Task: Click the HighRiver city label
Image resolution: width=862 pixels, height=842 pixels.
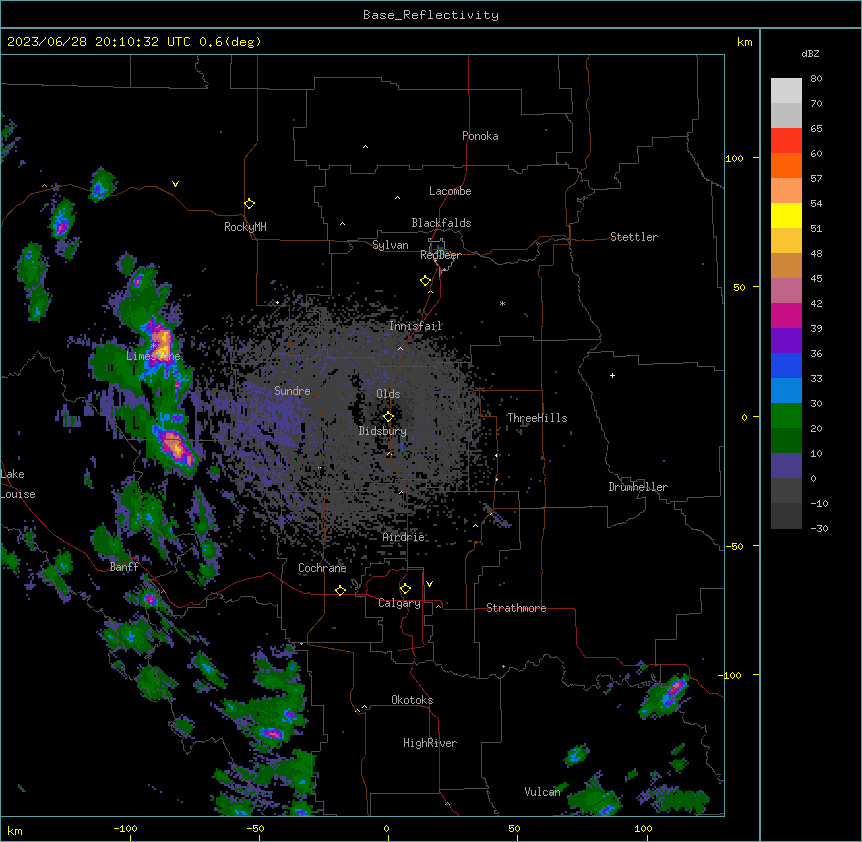Action: (430, 743)
